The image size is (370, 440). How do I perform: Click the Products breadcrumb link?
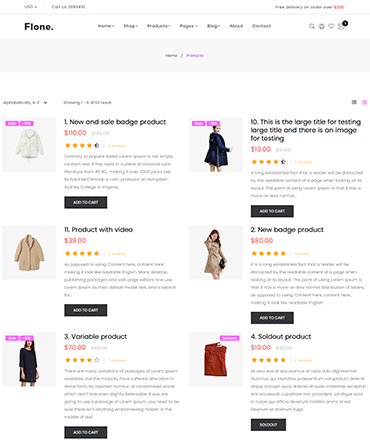[x=195, y=56]
